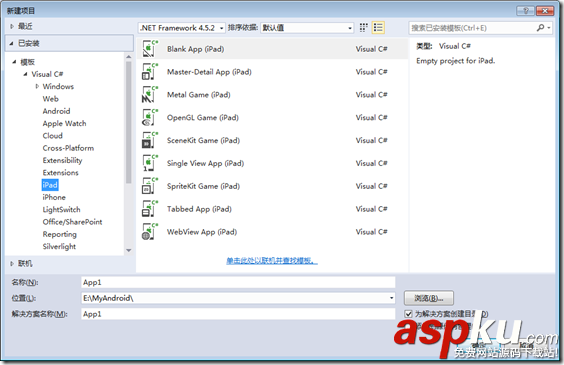Screen dimensions: 564x365
Task: Select the Metal Game (iPad) template icon
Action: [x=150, y=95]
